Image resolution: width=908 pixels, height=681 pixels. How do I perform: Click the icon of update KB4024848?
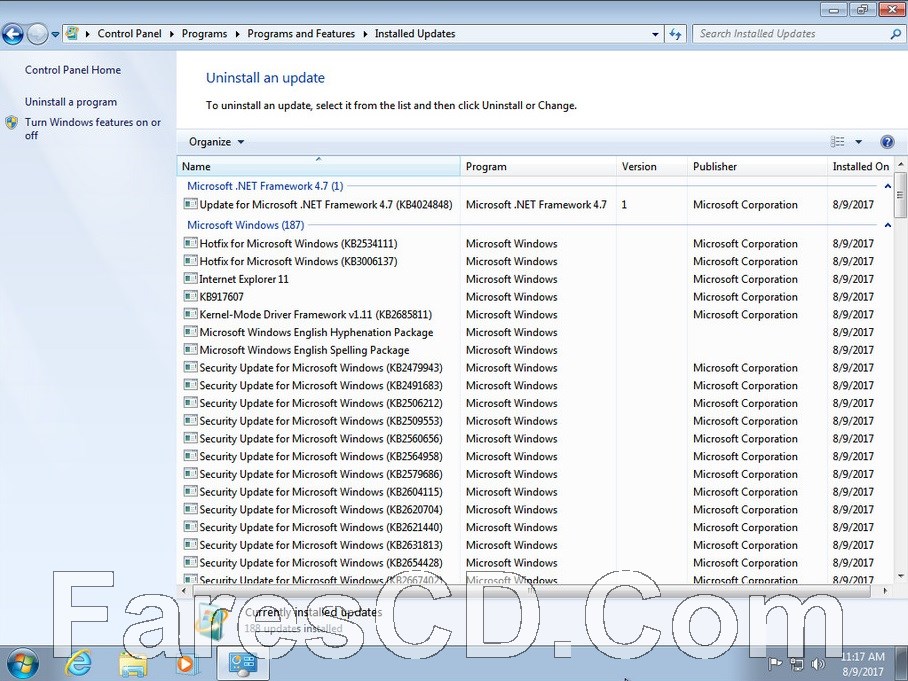(x=190, y=204)
